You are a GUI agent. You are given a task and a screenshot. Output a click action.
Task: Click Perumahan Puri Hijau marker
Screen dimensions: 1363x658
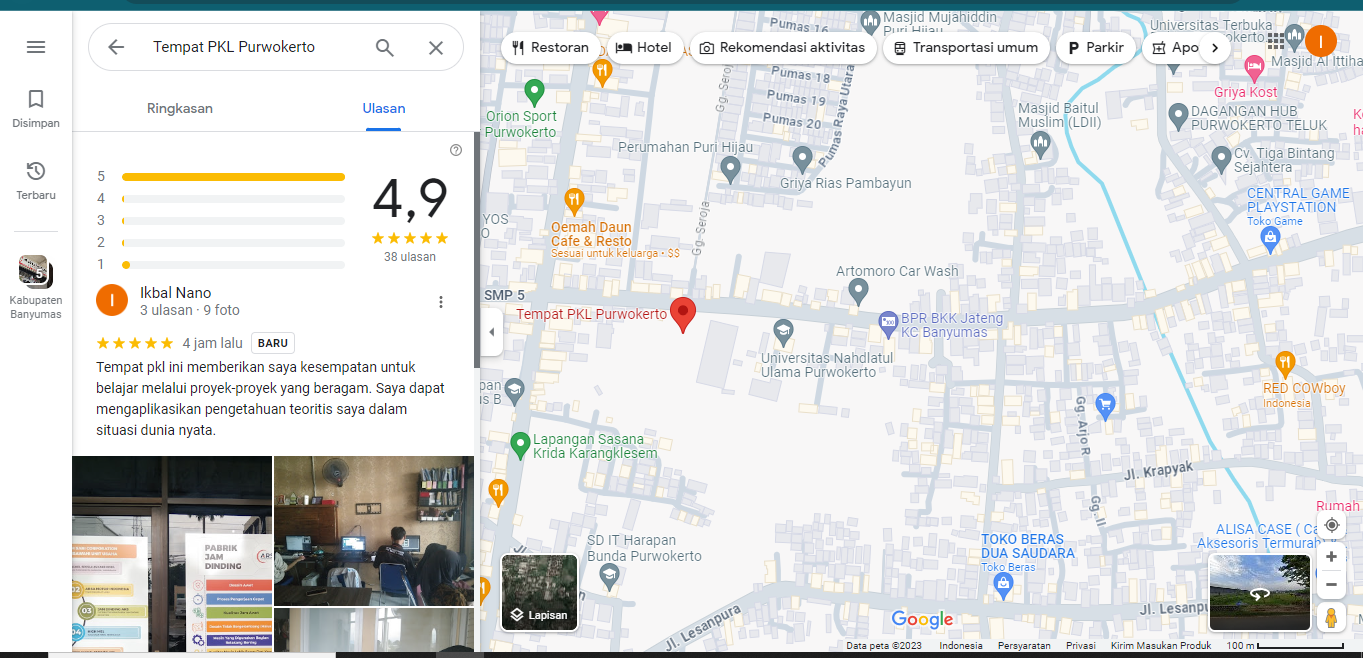click(x=730, y=170)
